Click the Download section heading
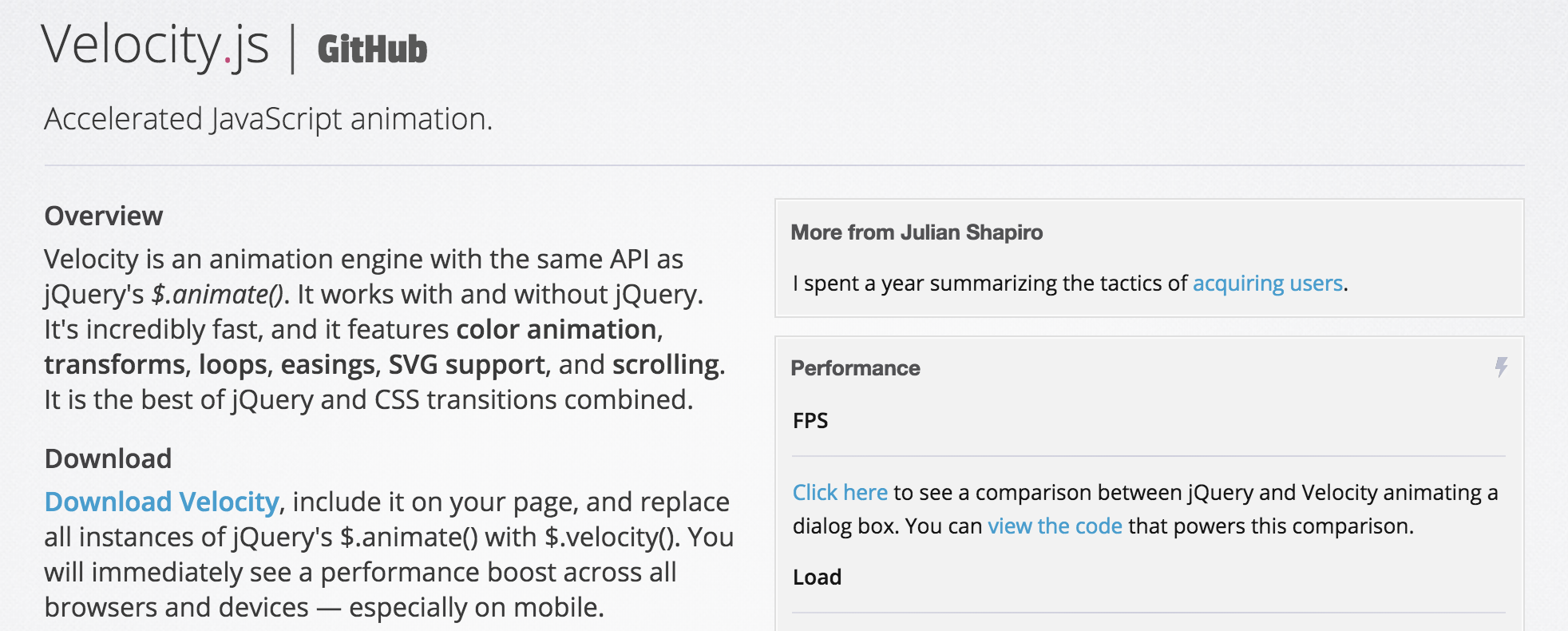 pos(108,458)
